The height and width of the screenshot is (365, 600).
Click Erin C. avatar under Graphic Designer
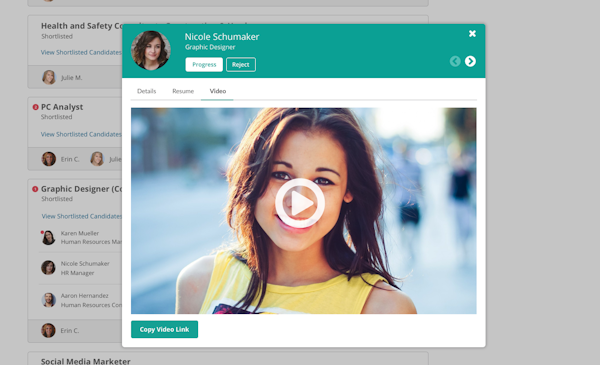tap(48, 330)
